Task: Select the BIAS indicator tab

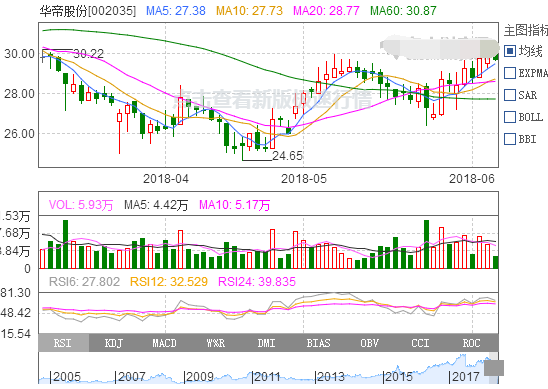Action: [318, 343]
